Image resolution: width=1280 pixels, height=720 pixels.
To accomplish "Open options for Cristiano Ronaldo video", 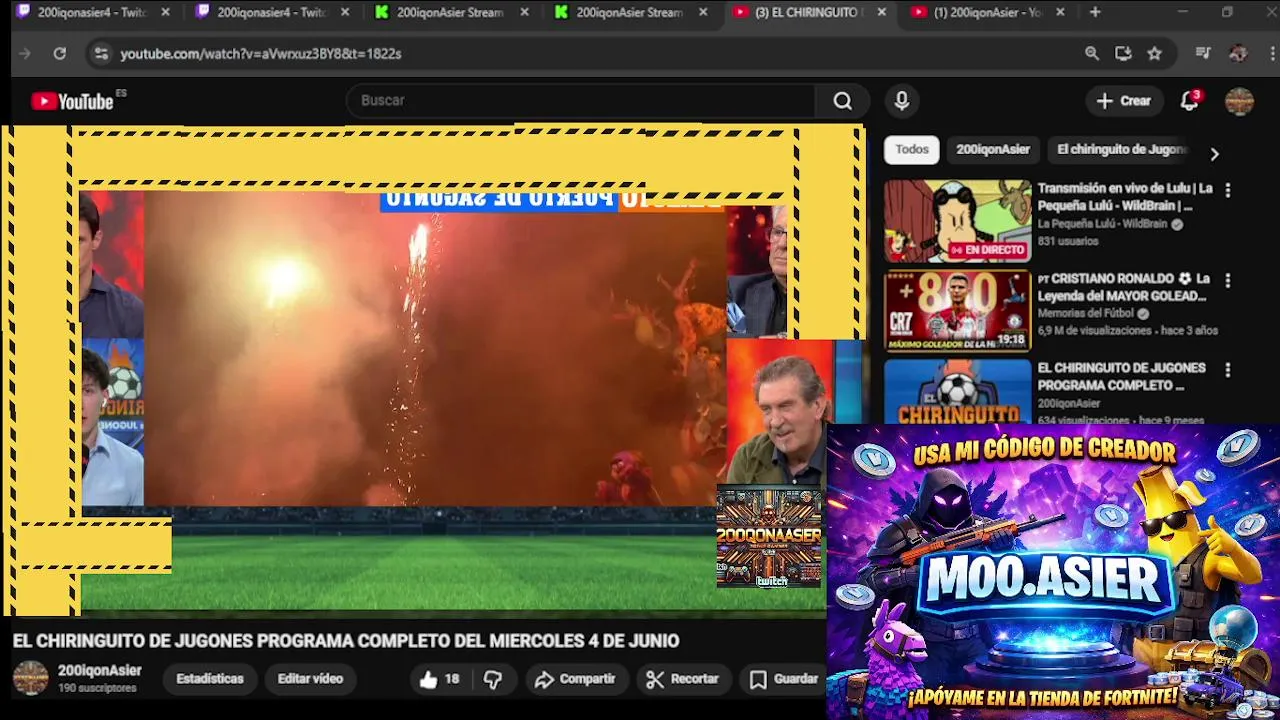I will (x=1228, y=280).
